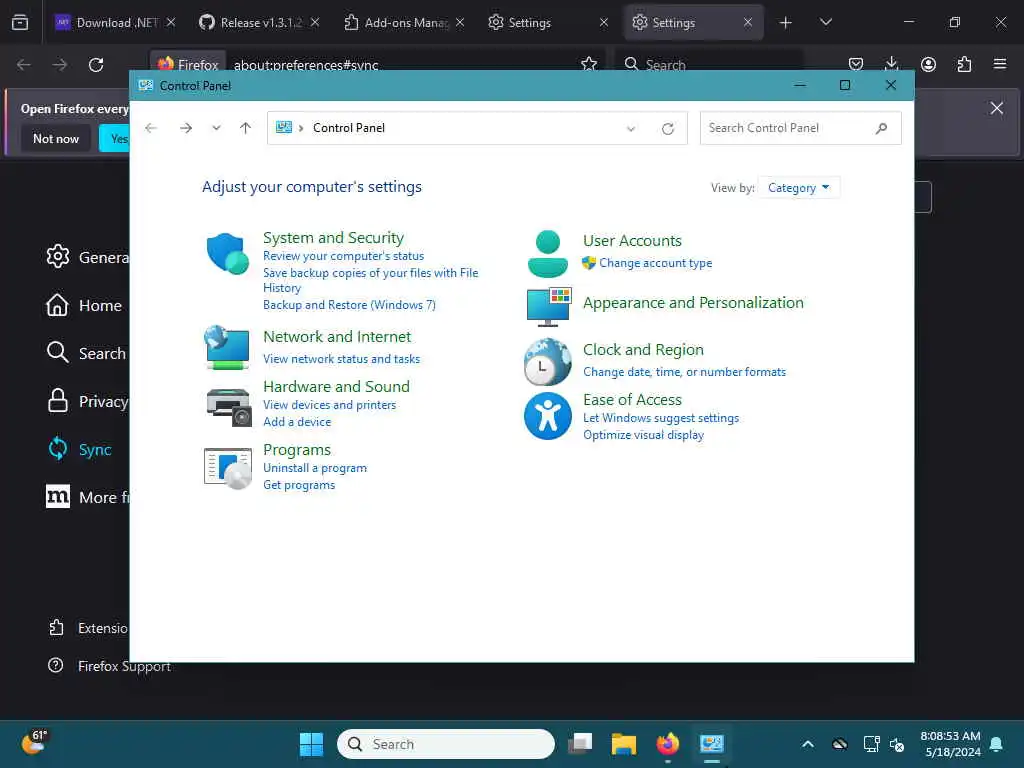Screen dimensions: 1024x768
Task: Open the Network and Internet globe icon
Action: click(x=227, y=347)
